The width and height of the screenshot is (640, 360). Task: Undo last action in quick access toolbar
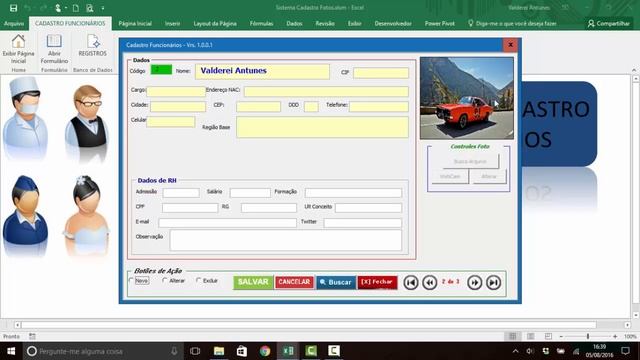tap(27, 8)
